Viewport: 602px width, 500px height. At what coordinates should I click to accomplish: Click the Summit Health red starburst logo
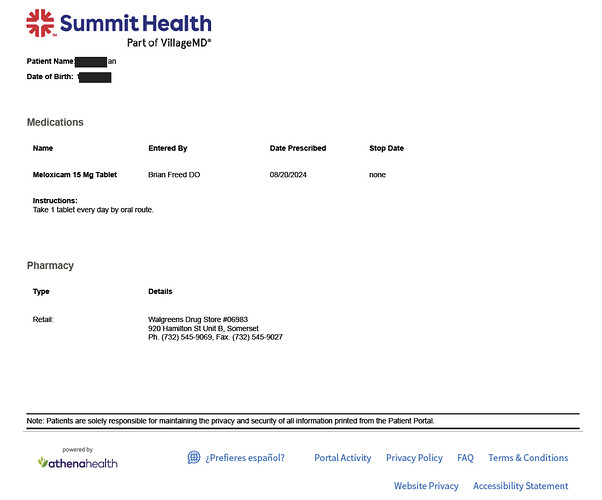click(x=40, y=23)
